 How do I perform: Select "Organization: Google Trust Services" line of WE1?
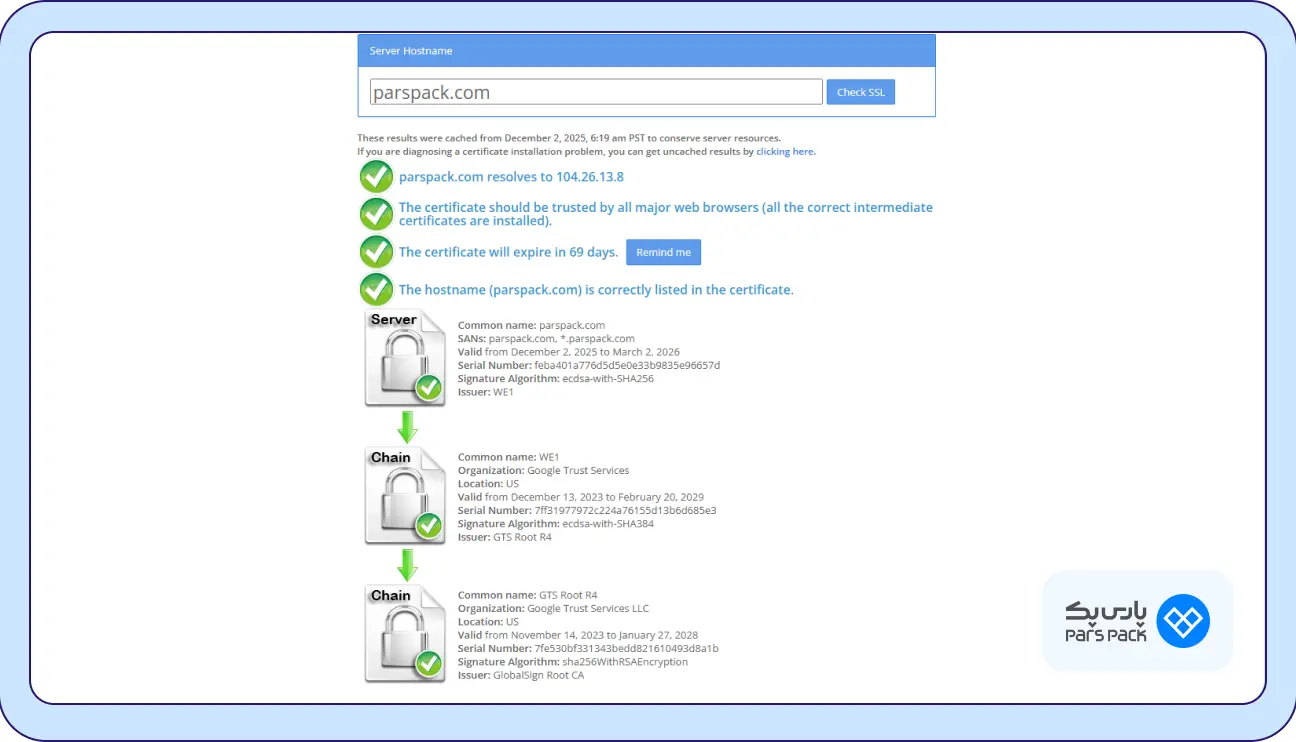544,470
